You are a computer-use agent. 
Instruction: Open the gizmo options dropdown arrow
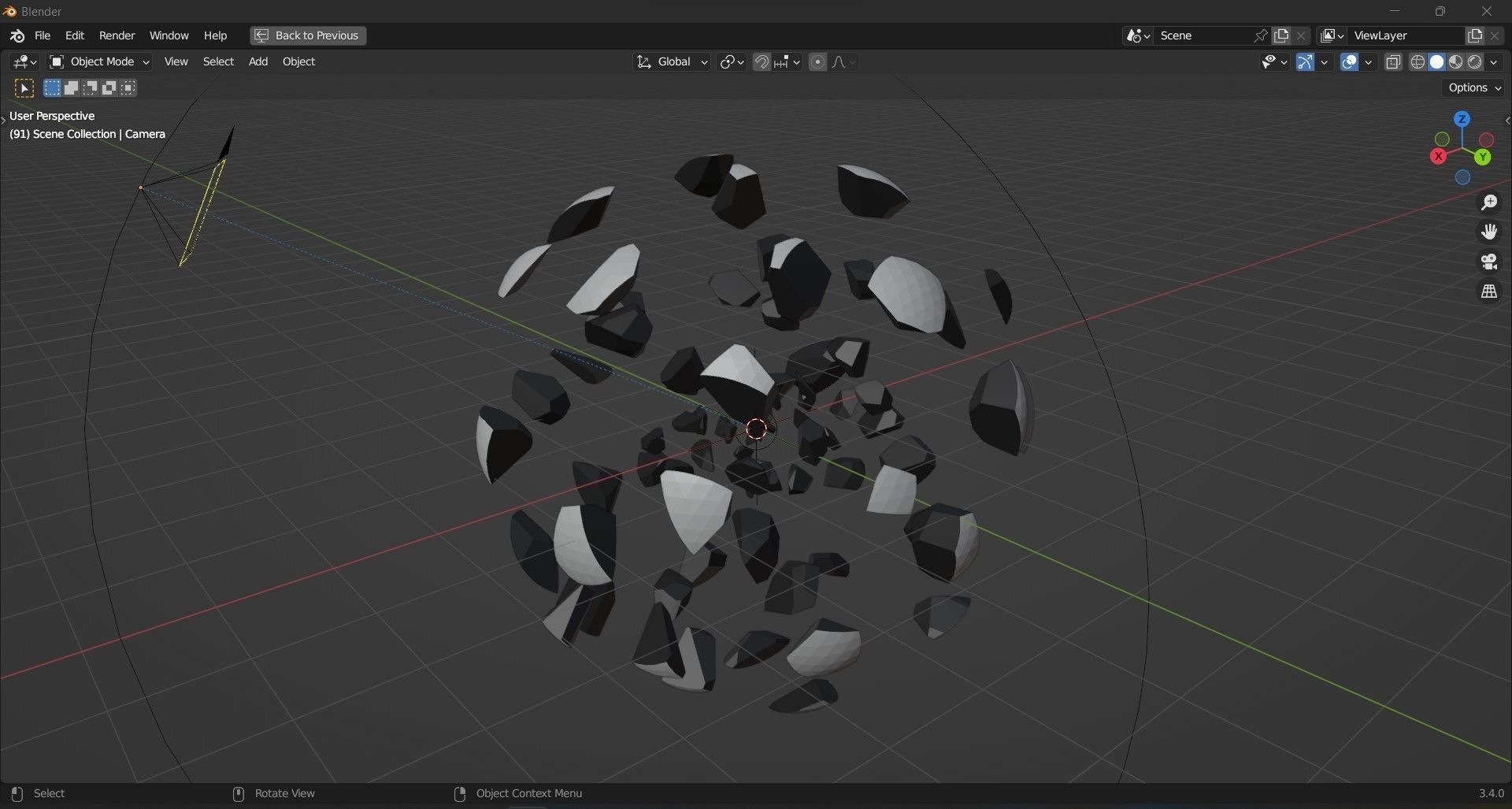click(1325, 61)
